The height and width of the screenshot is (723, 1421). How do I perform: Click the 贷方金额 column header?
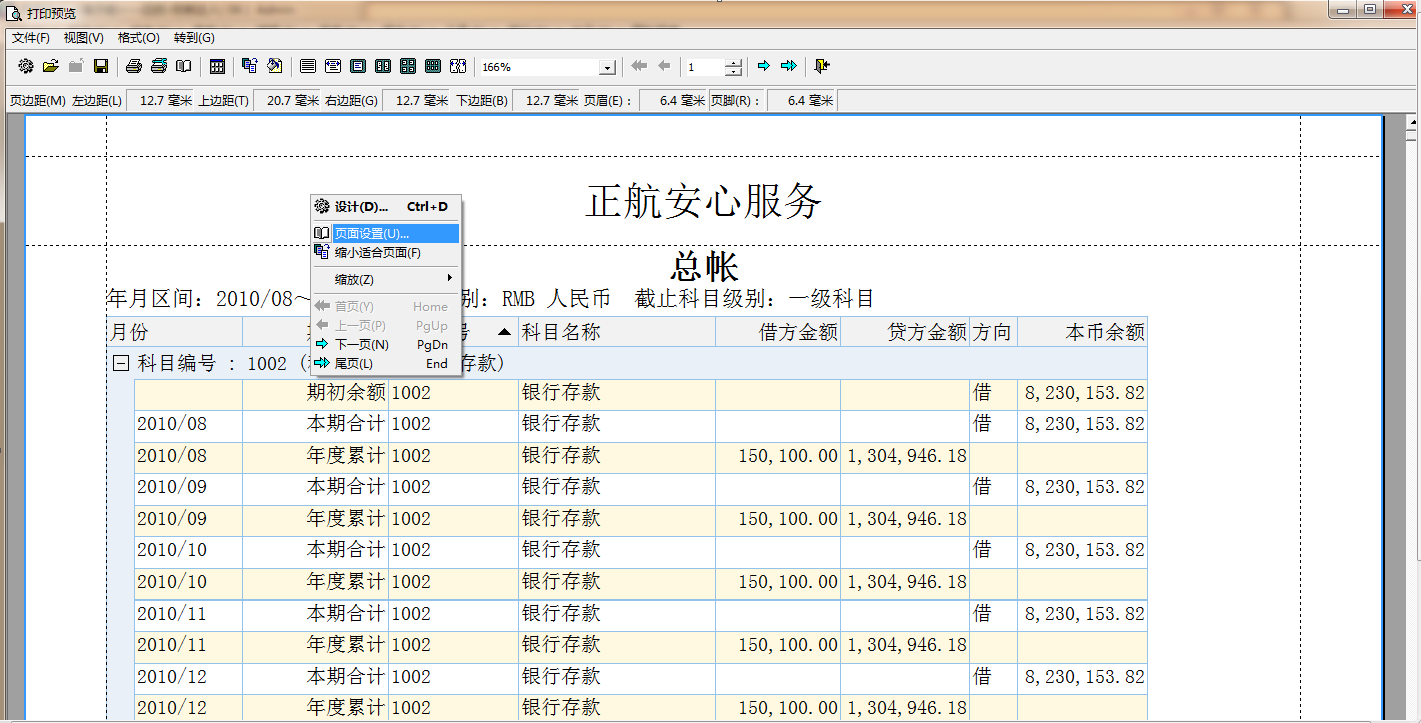click(x=905, y=332)
